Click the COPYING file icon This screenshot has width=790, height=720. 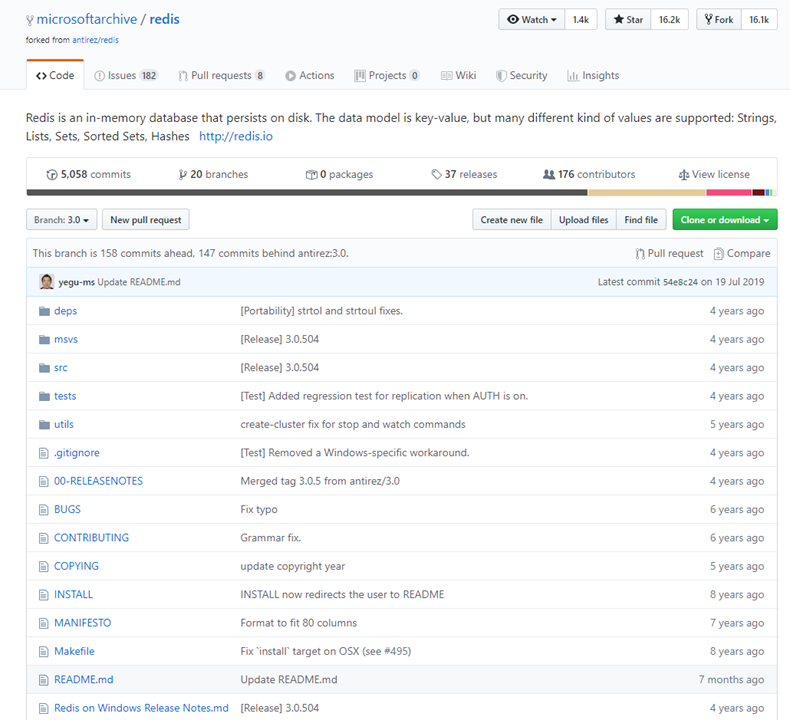tap(44, 566)
